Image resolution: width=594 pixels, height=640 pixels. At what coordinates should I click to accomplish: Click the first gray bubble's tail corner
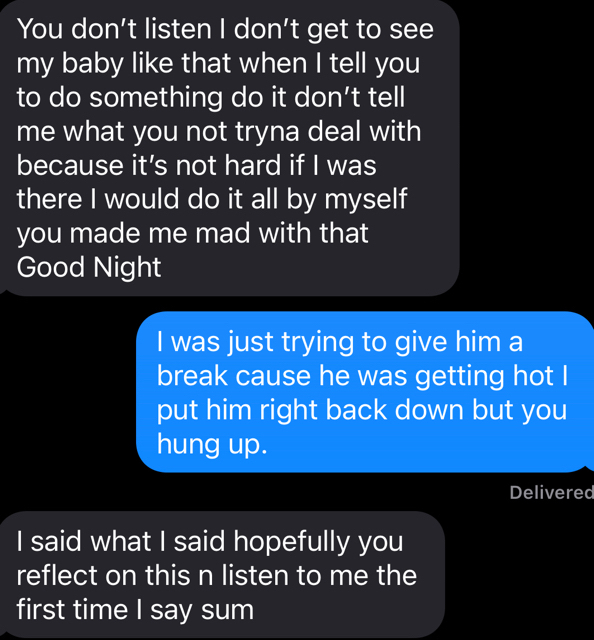3,289
